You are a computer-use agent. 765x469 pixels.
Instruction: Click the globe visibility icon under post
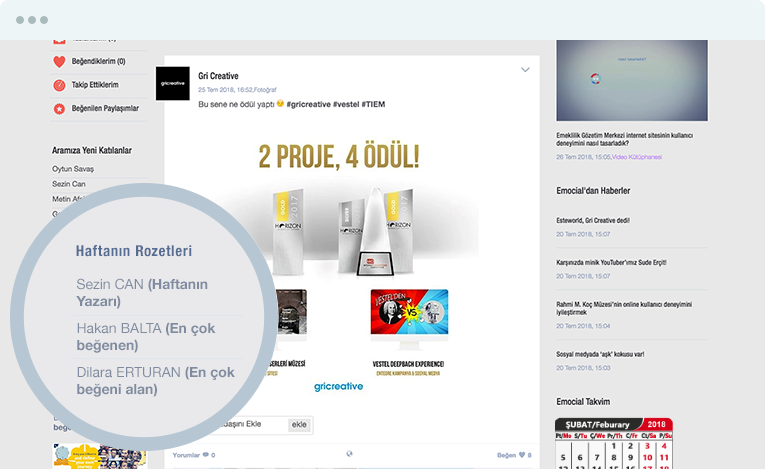(x=349, y=454)
